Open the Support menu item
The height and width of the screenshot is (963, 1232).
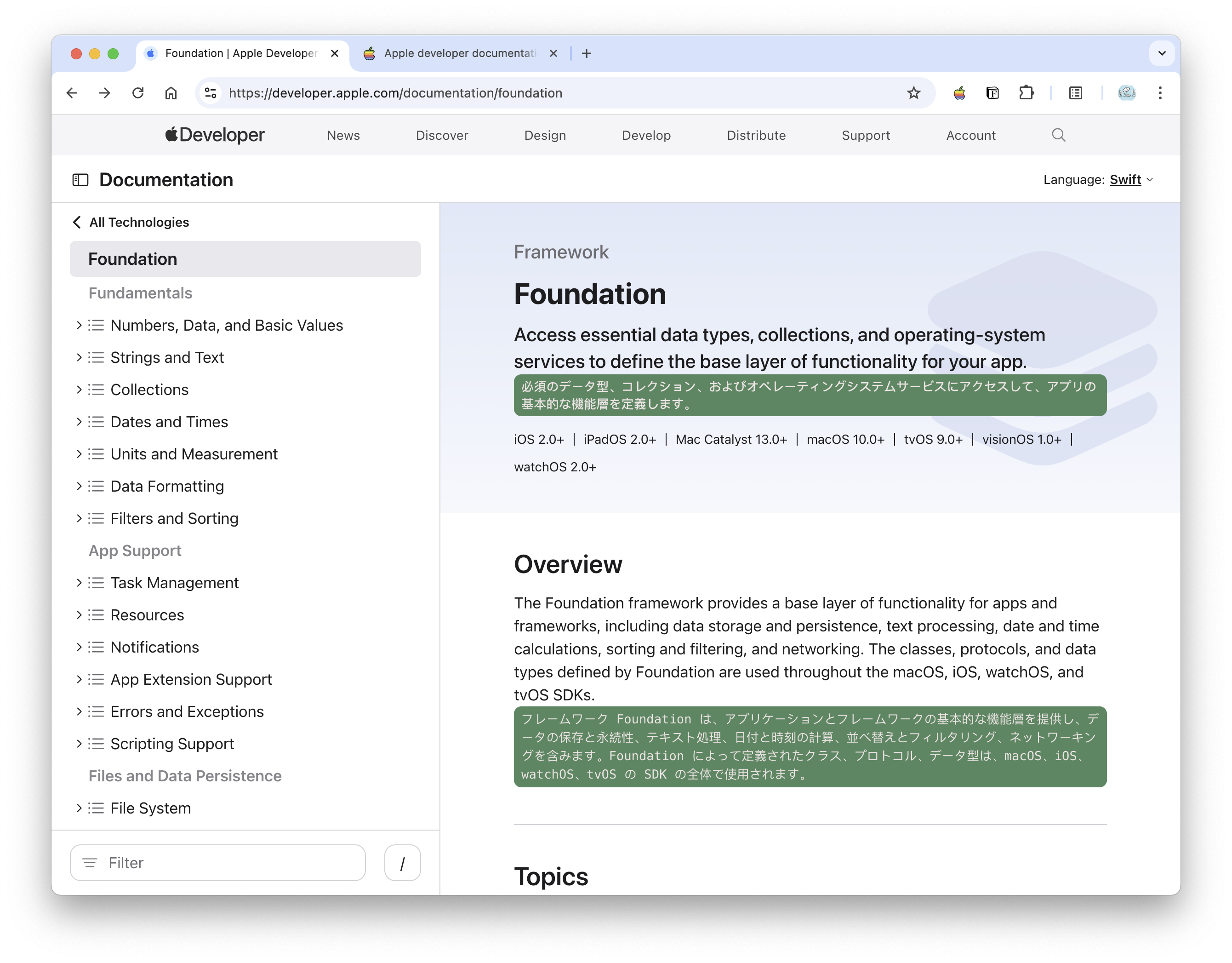click(x=866, y=136)
